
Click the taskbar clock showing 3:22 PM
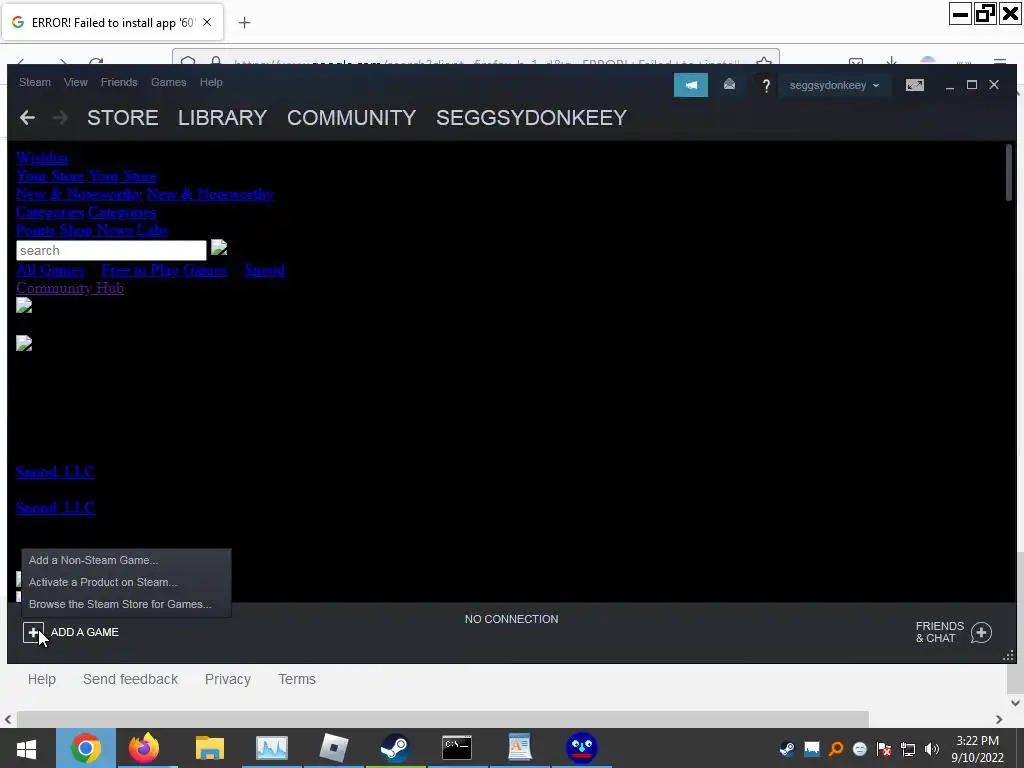click(x=978, y=749)
